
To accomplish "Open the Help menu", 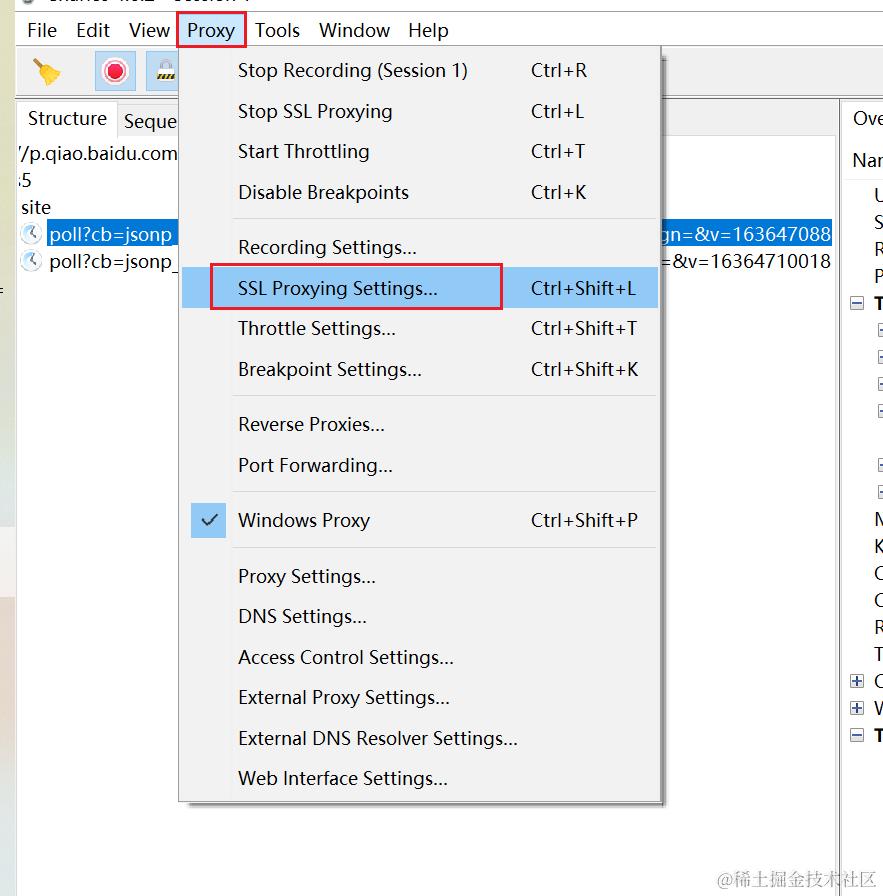I will pyautogui.click(x=428, y=30).
